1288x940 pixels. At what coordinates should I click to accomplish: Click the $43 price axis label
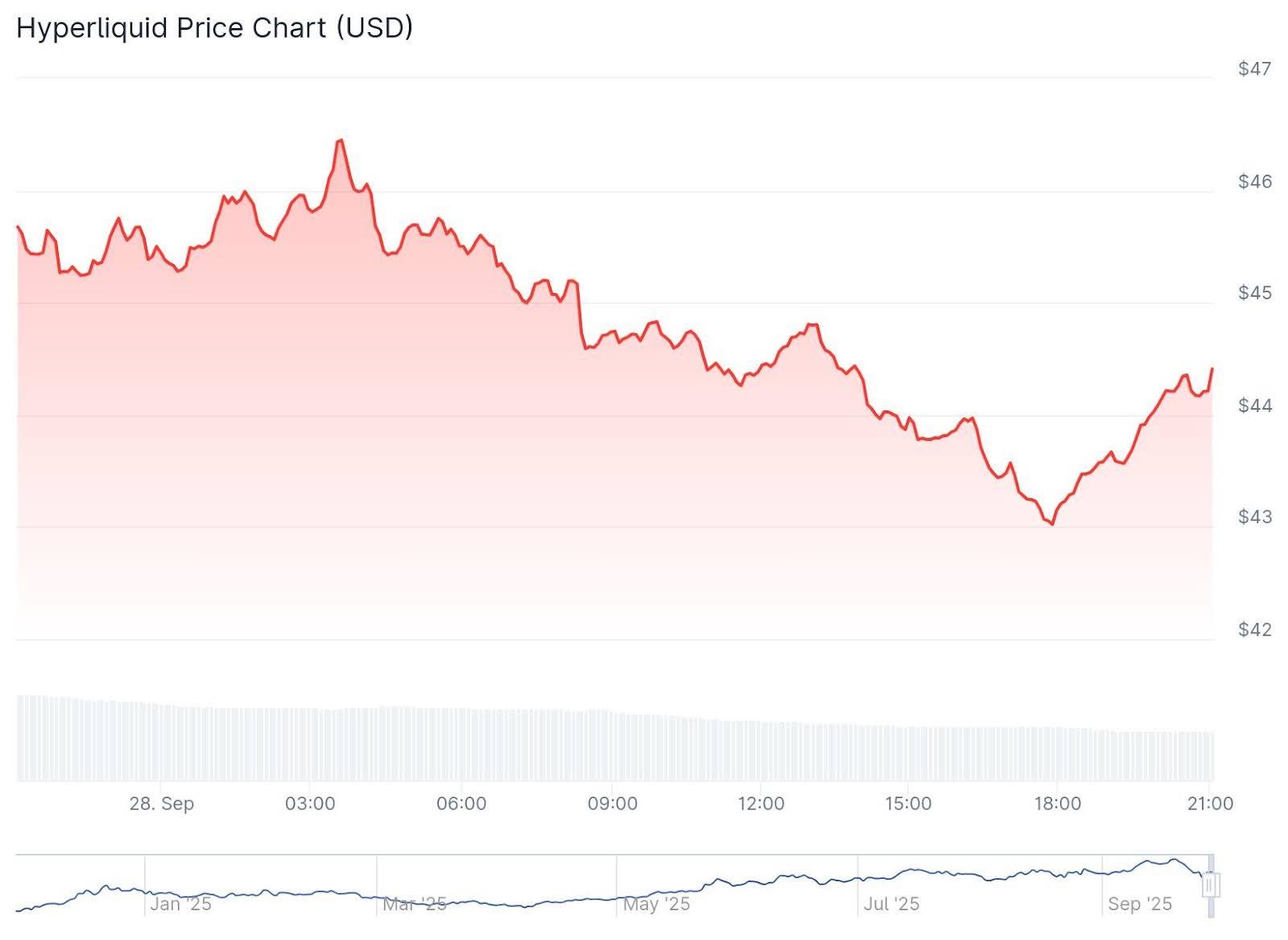[1255, 517]
